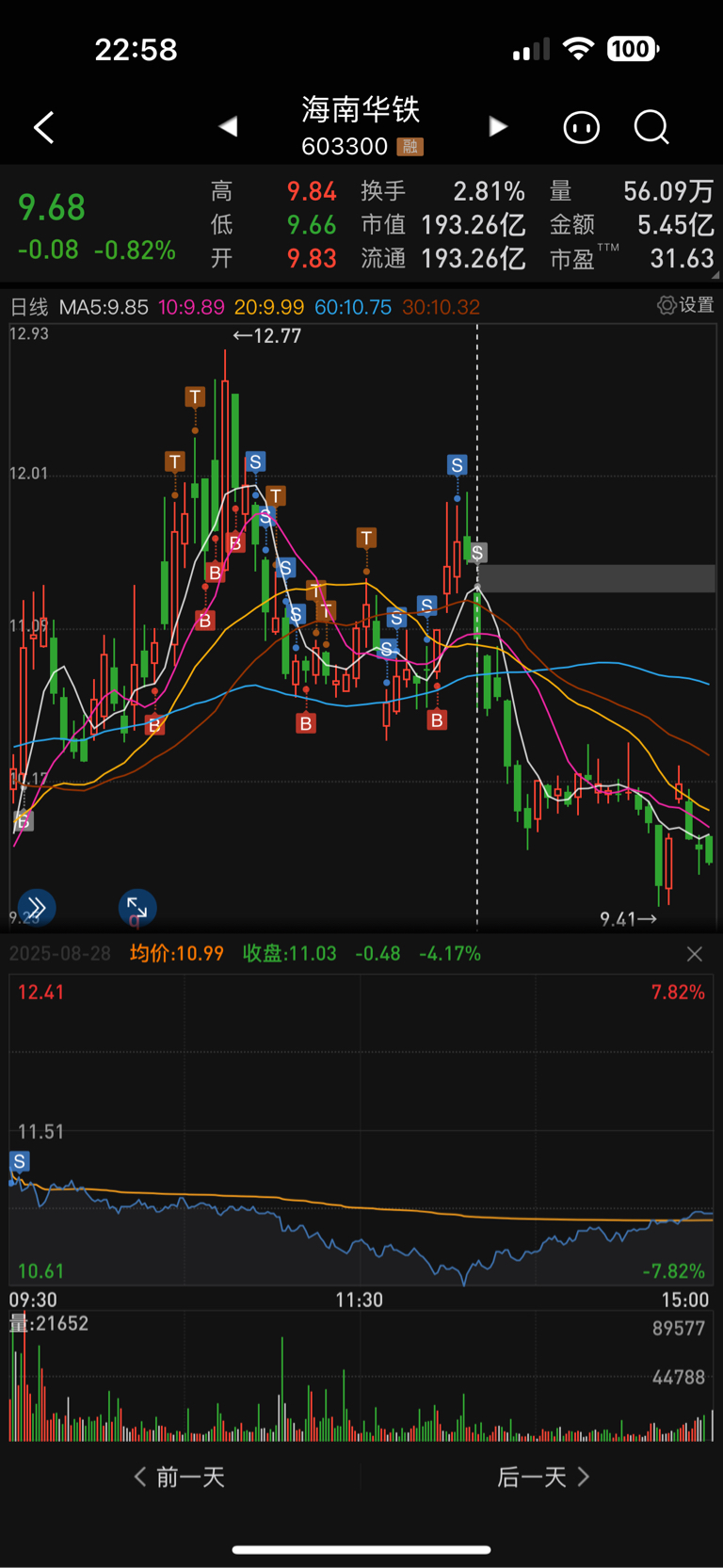Viewport: 723px width, 1568px height.
Task: Tap the 60:10.75 moving average label
Action: pos(353,307)
